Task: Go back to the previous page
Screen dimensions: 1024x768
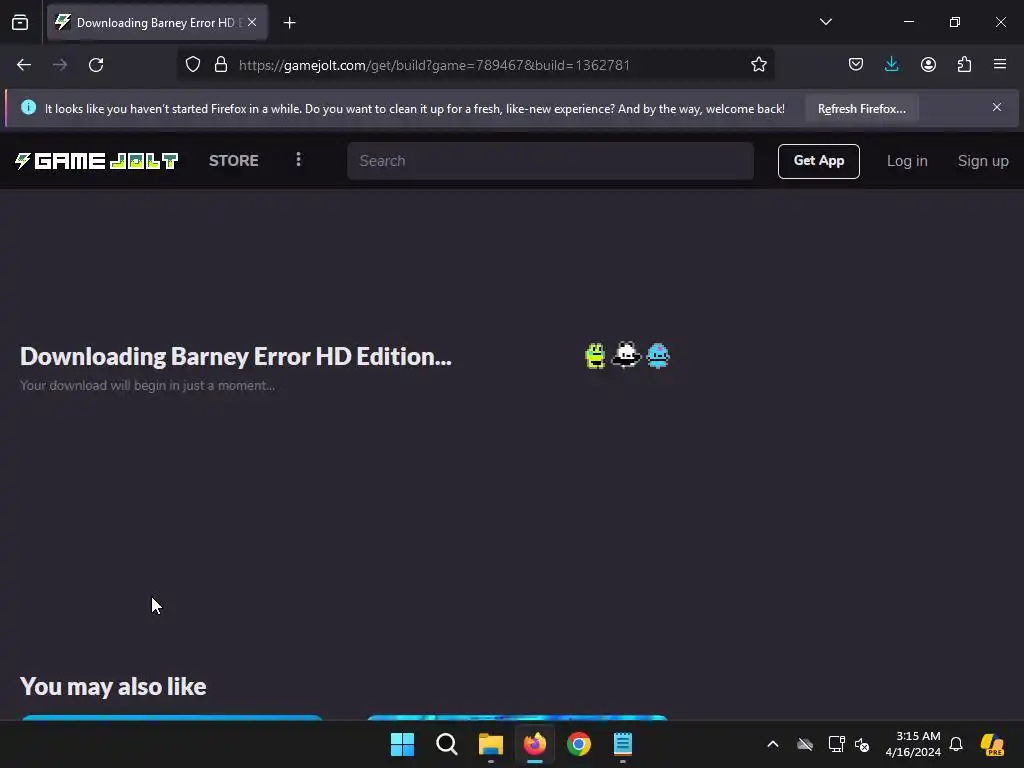Action: (24, 65)
